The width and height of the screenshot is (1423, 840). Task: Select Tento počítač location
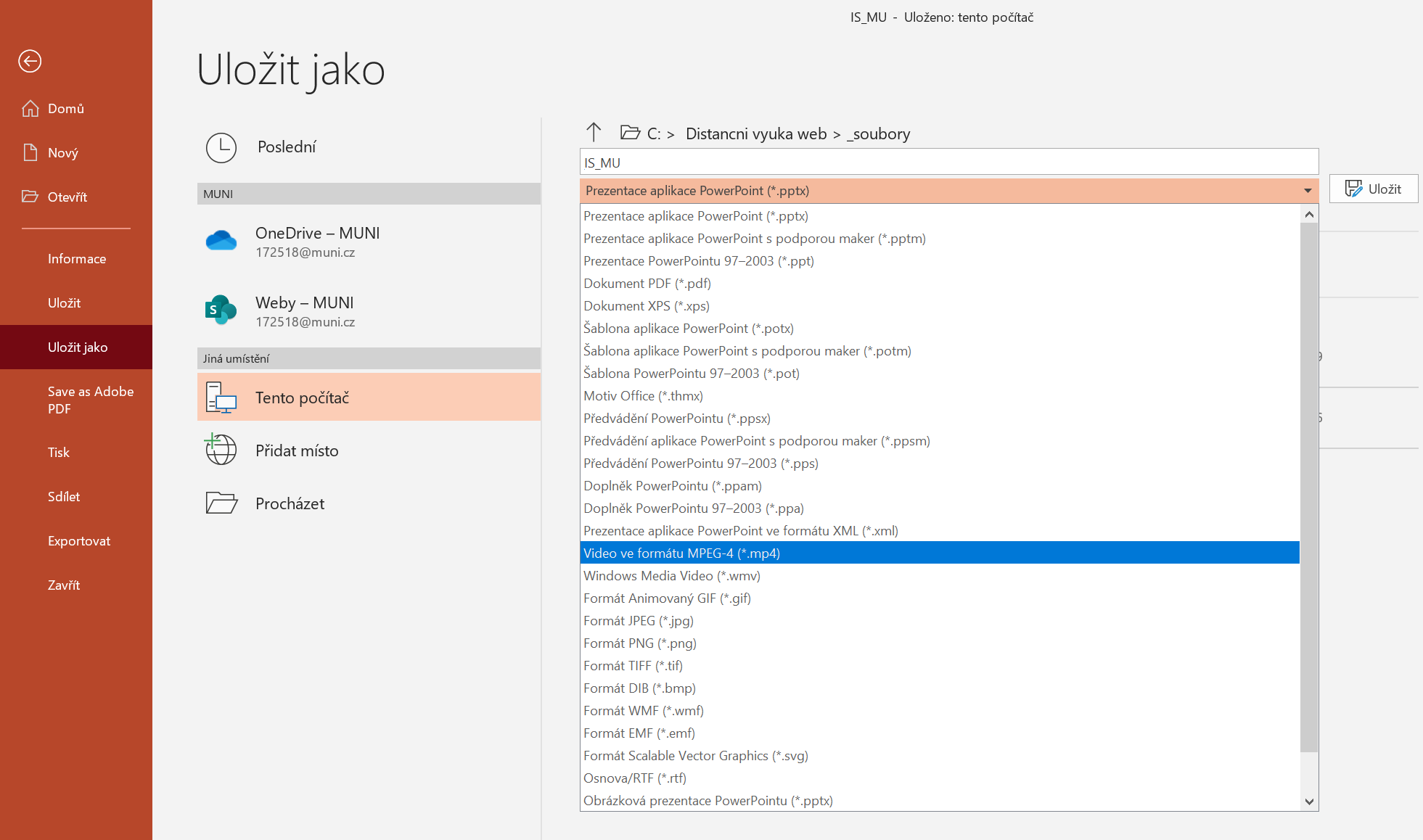(369, 397)
